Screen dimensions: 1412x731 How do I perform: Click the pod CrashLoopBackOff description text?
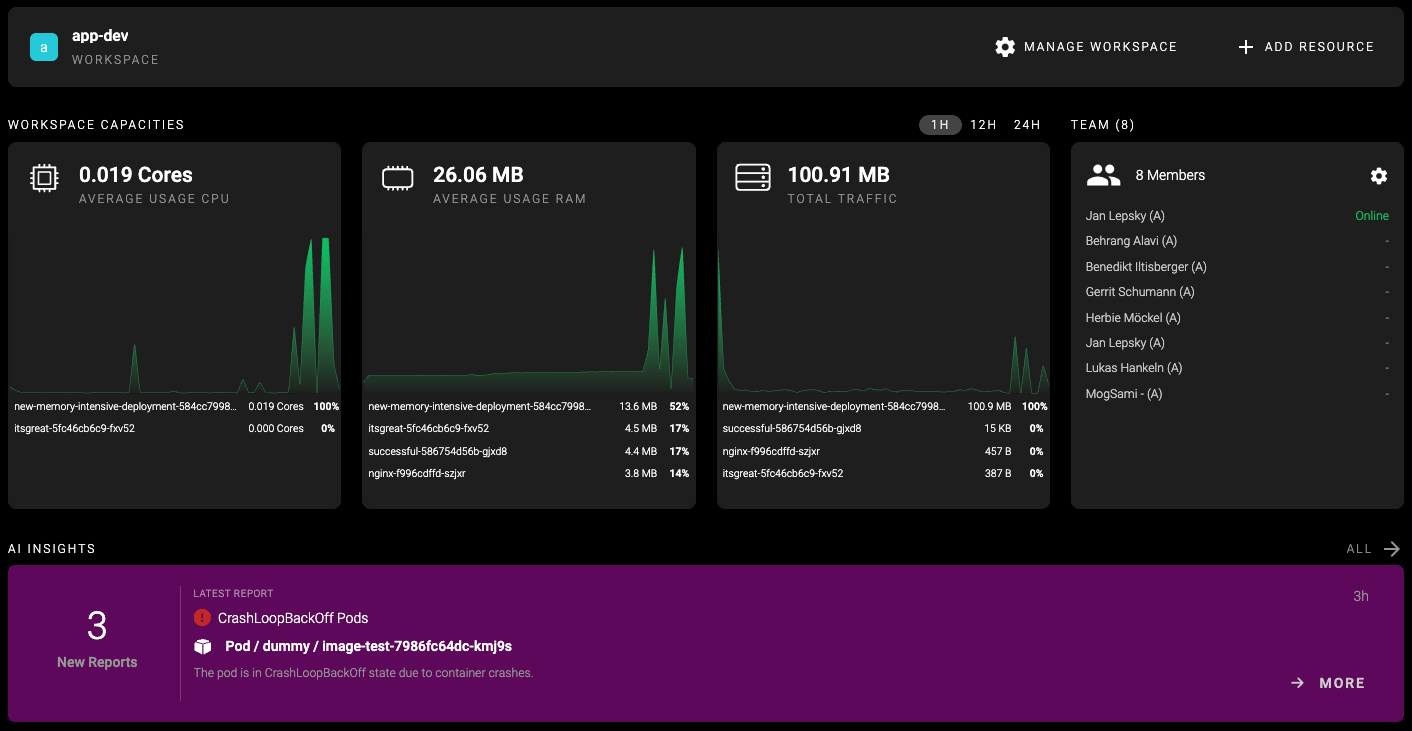click(363, 673)
